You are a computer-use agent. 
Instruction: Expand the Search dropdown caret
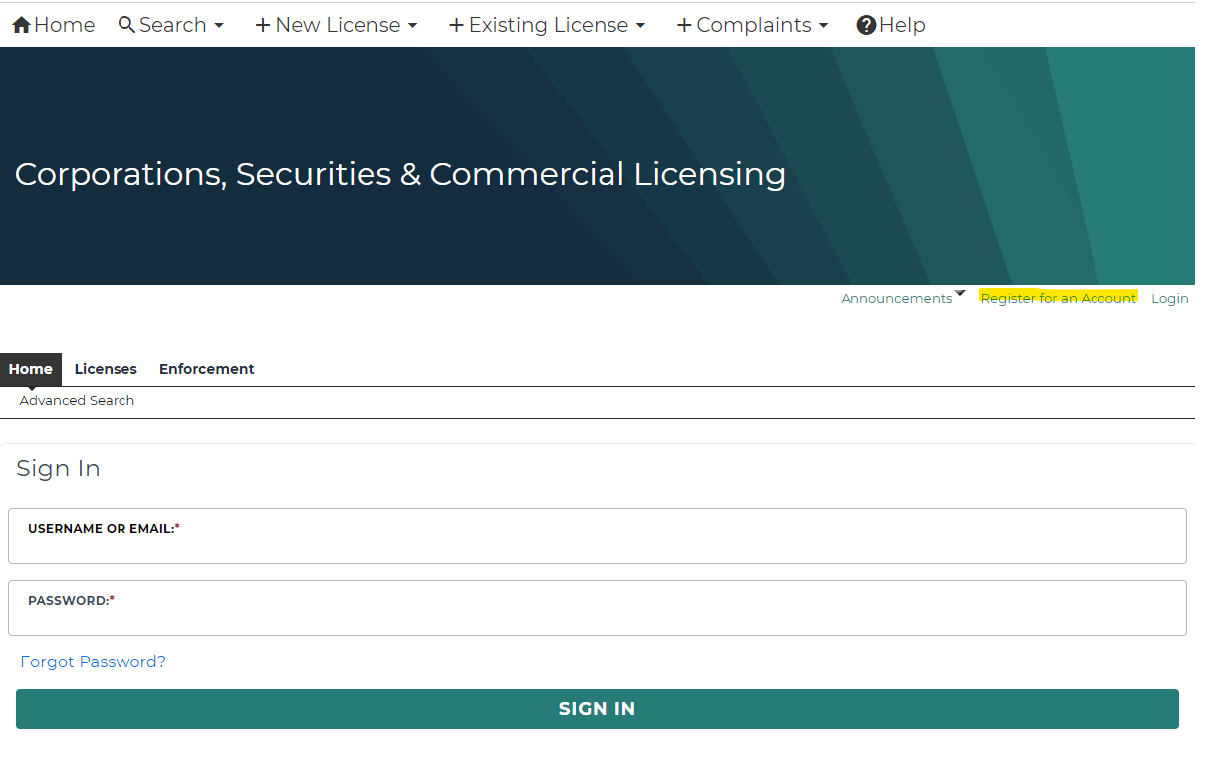pyautogui.click(x=218, y=26)
